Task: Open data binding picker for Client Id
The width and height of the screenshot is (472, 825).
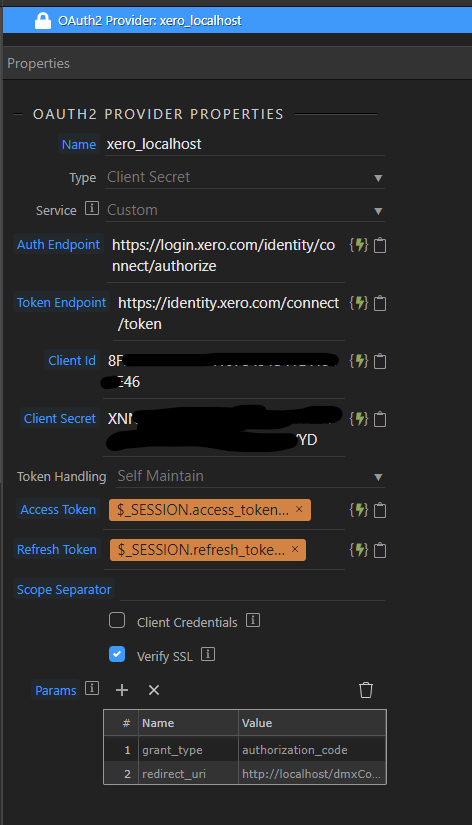Action: click(x=358, y=361)
